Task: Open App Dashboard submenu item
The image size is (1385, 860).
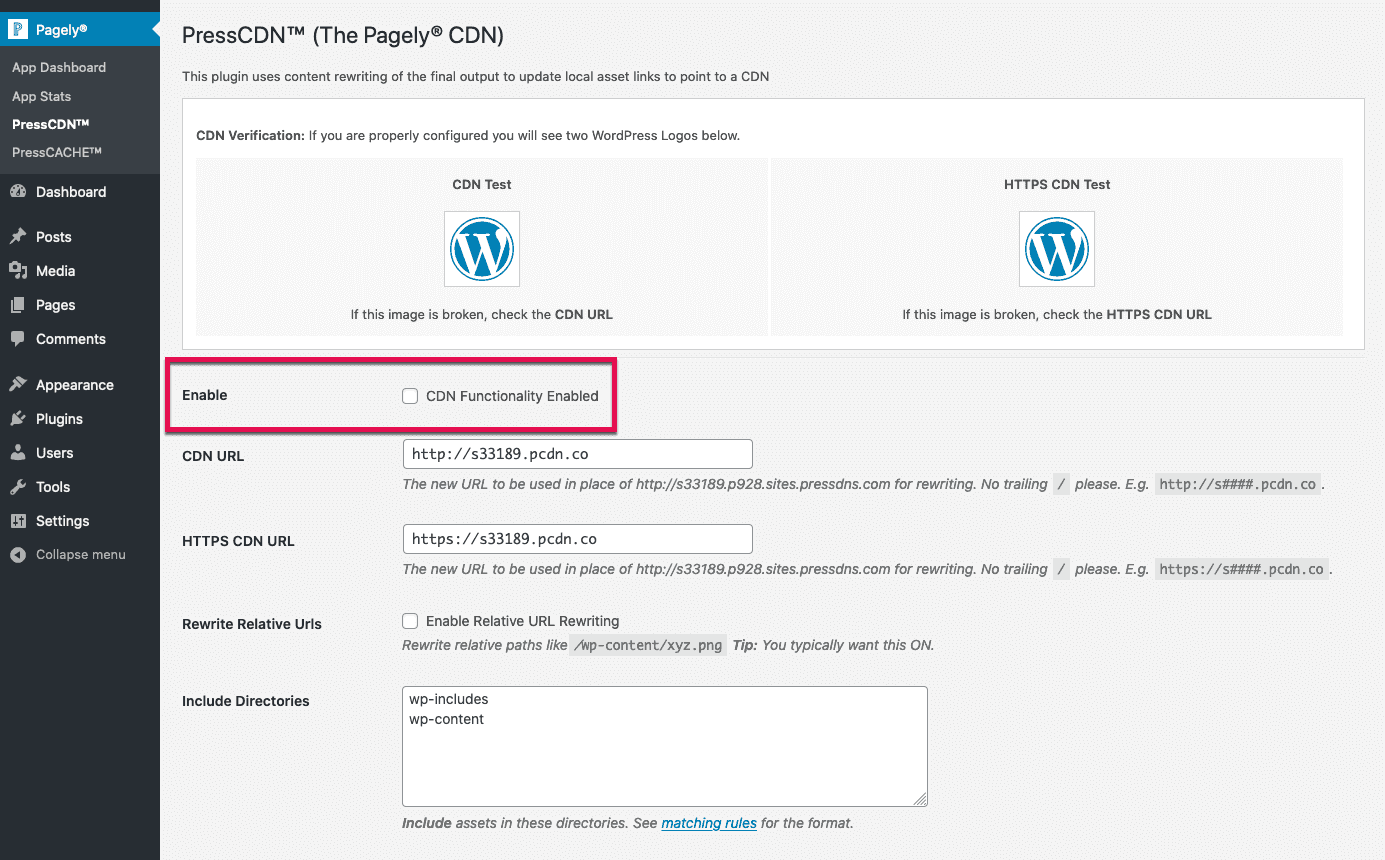Action: pyautogui.click(x=59, y=67)
